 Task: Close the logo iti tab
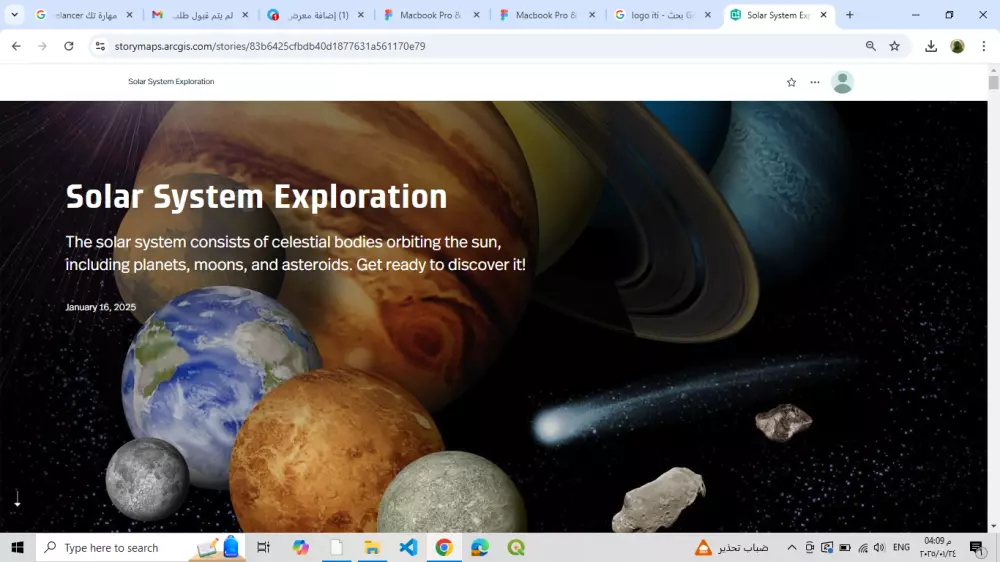click(x=707, y=15)
